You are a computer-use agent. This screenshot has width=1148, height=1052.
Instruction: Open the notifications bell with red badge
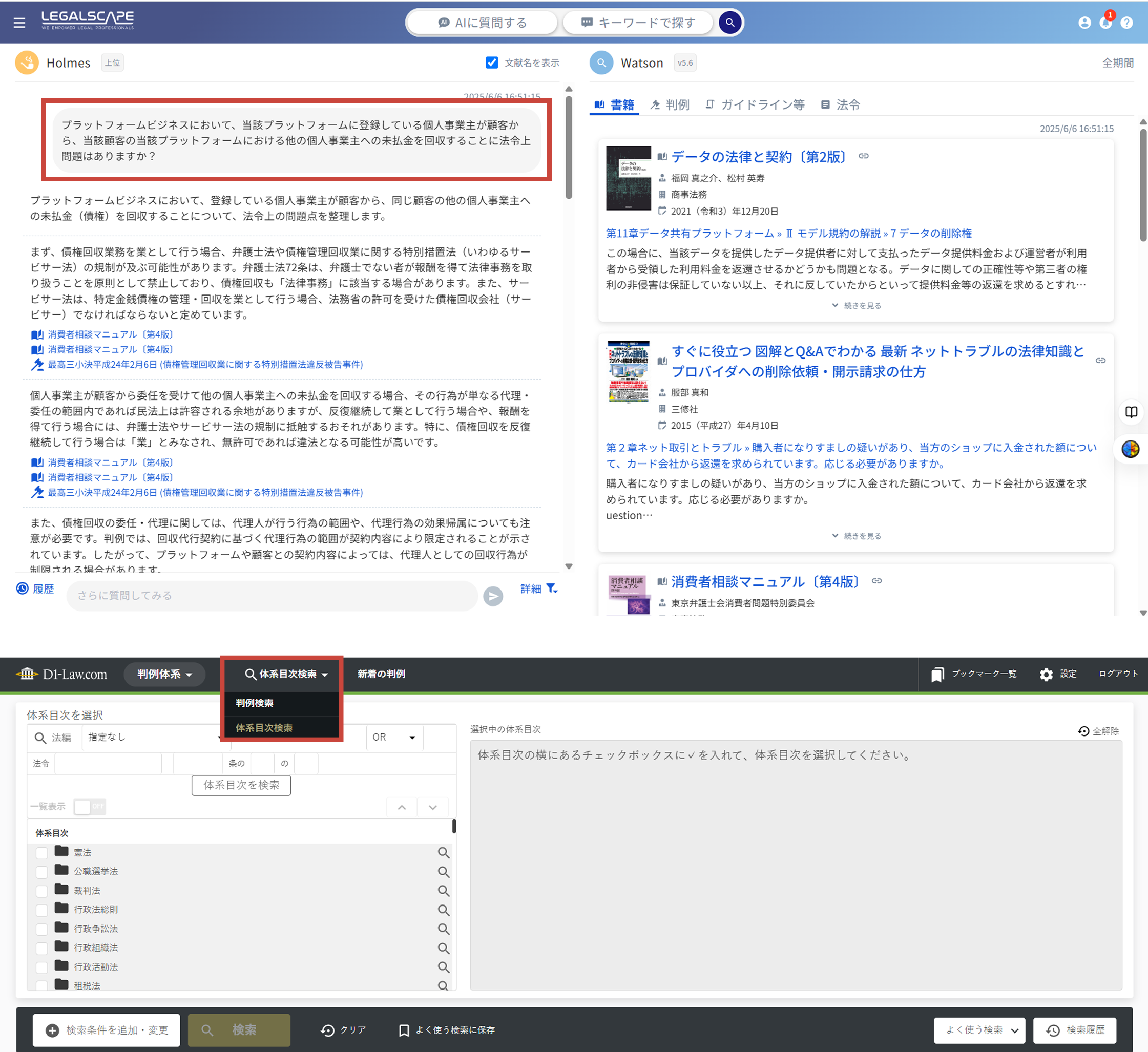1105,22
